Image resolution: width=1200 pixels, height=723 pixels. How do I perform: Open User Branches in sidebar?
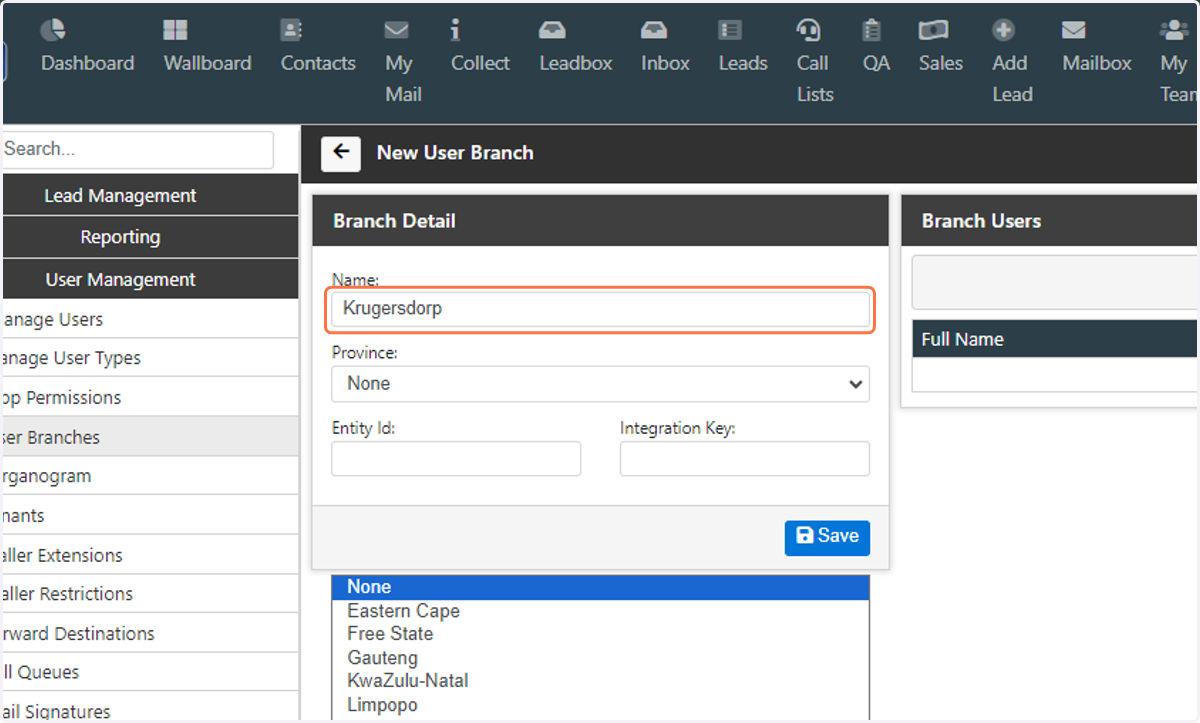150,437
